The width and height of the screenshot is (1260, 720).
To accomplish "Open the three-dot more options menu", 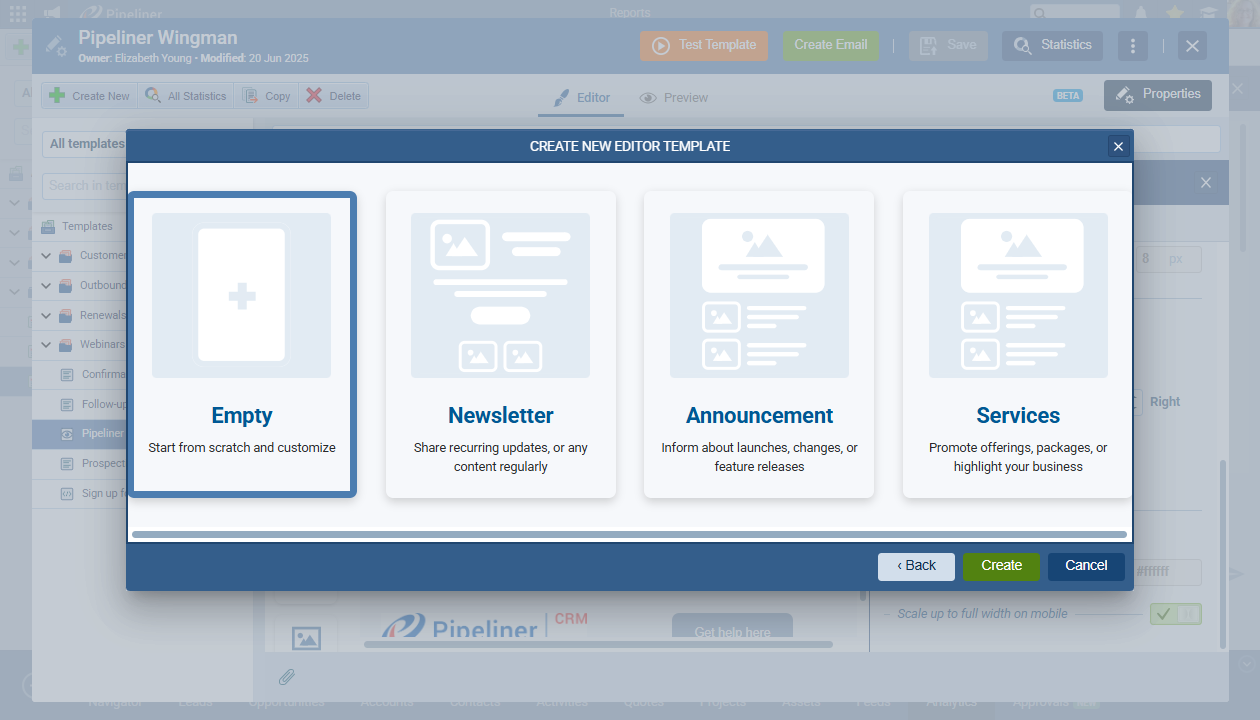I will point(1132,46).
